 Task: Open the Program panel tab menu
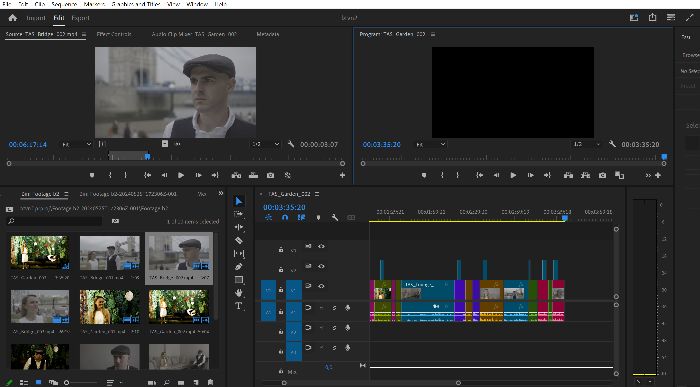pyautogui.click(x=433, y=34)
